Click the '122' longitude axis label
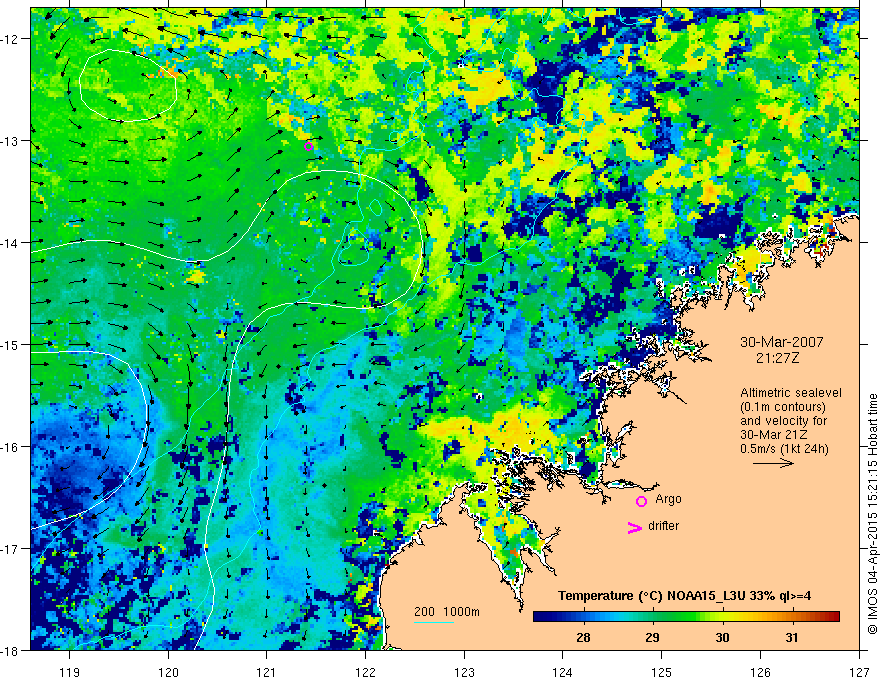Image resolution: width=880 pixels, height=680 pixels. 365,673
